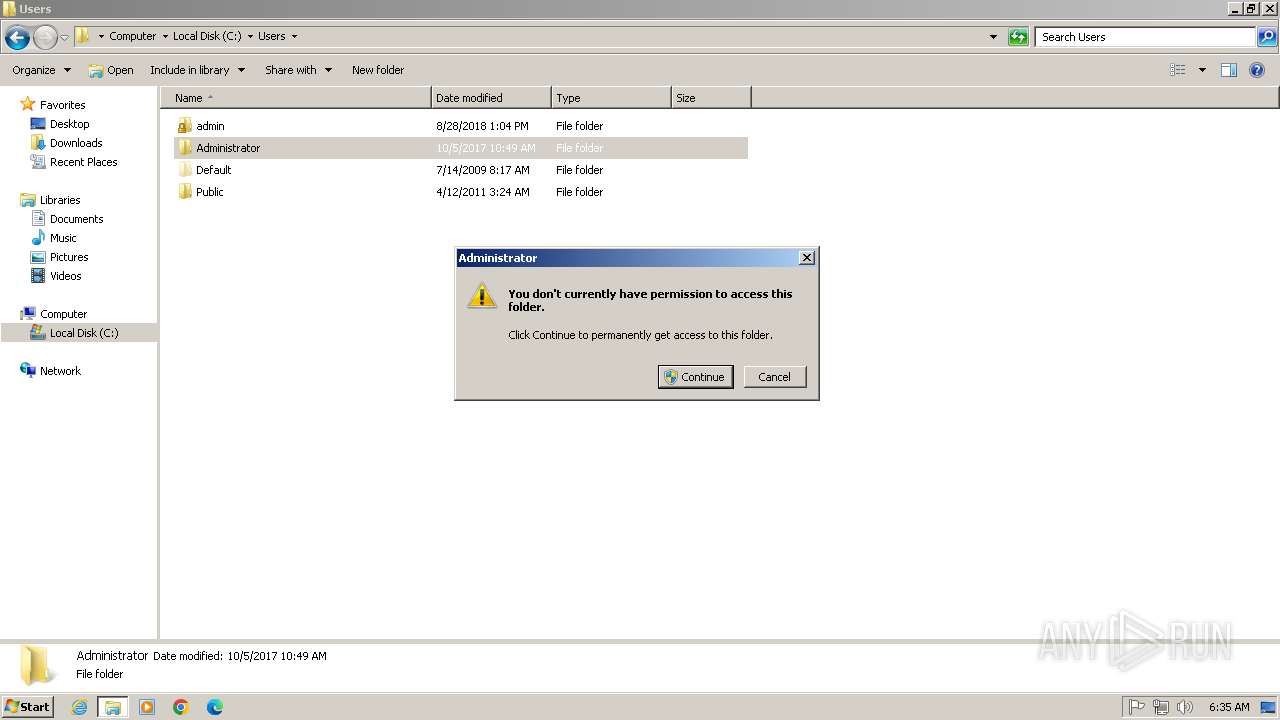This screenshot has height=720, width=1280.
Task: Click New folder in the toolbar
Action: pyautogui.click(x=378, y=70)
